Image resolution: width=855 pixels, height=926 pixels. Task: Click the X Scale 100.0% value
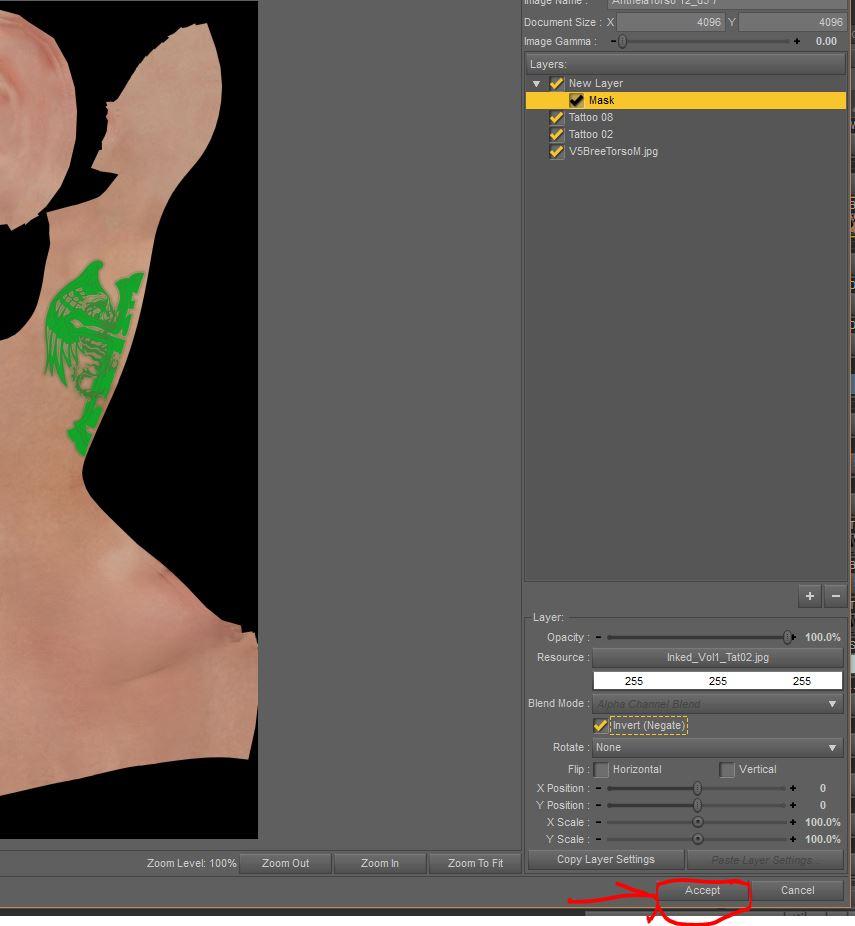[x=823, y=822]
